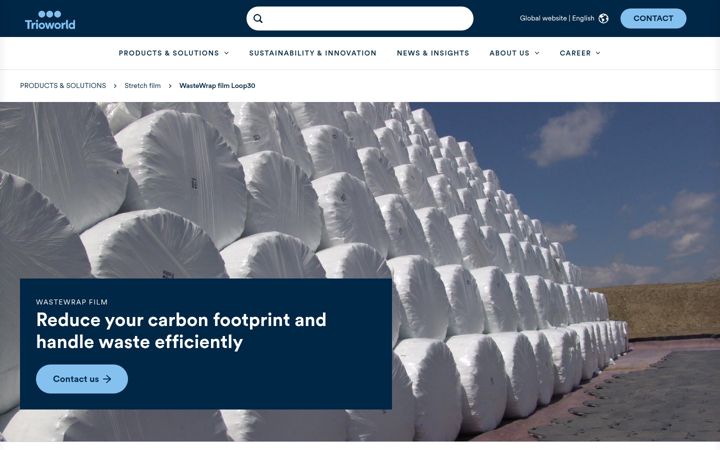Viewport: 720px width, 450px height.
Task: Click the WASTEWRAP FILM label
Action: coord(72,302)
